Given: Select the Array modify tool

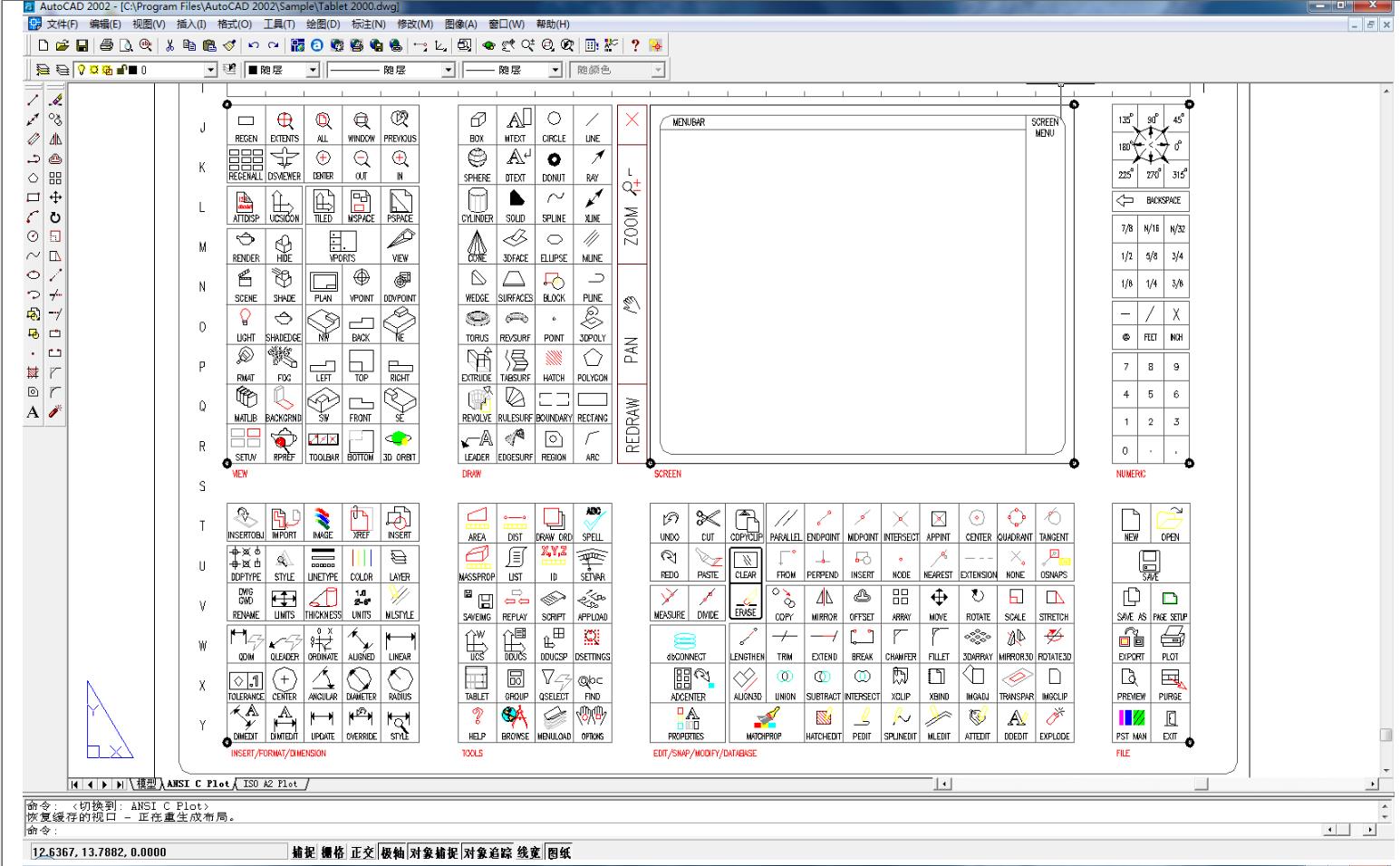Looking at the screenshot, I should [x=55, y=178].
